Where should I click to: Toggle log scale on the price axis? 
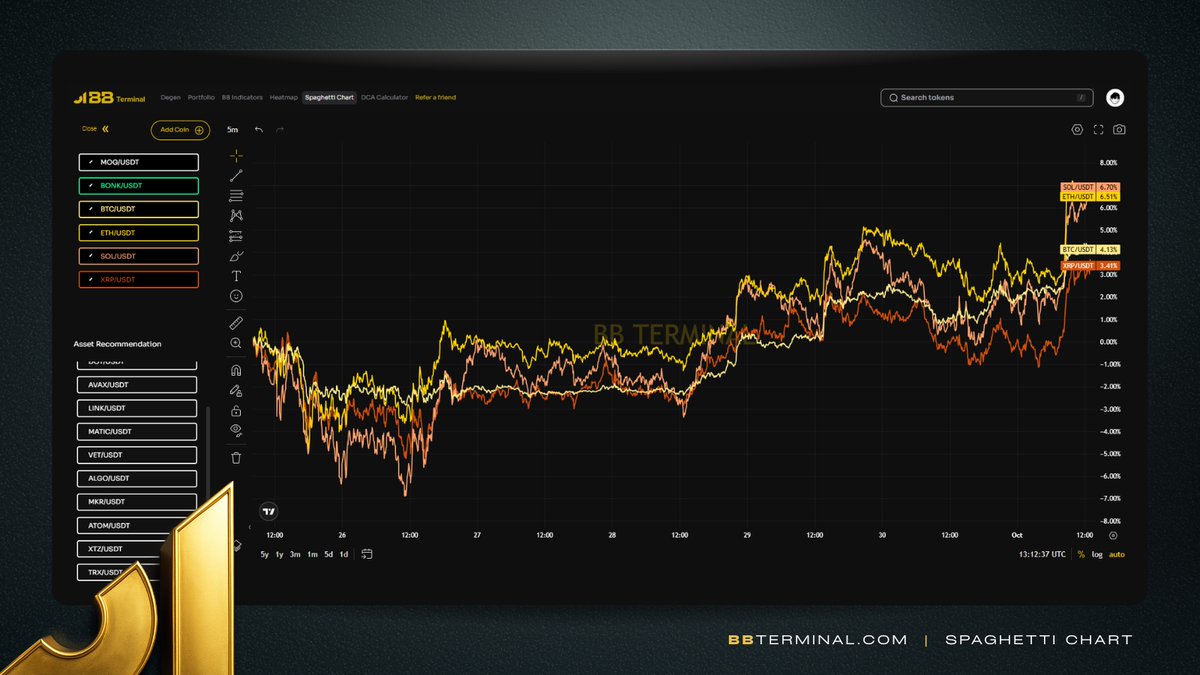[x=1099, y=554]
